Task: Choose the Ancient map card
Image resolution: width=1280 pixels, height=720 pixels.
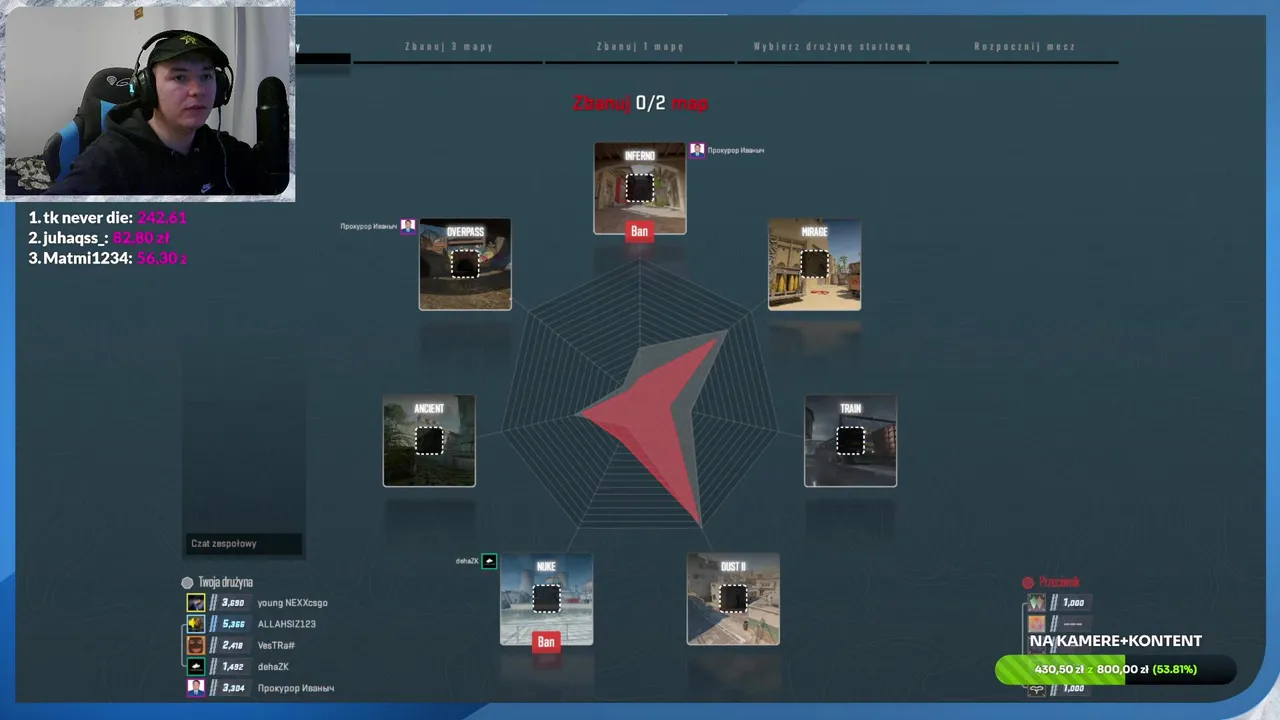Action: pyautogui.click(x=429, y=441)
